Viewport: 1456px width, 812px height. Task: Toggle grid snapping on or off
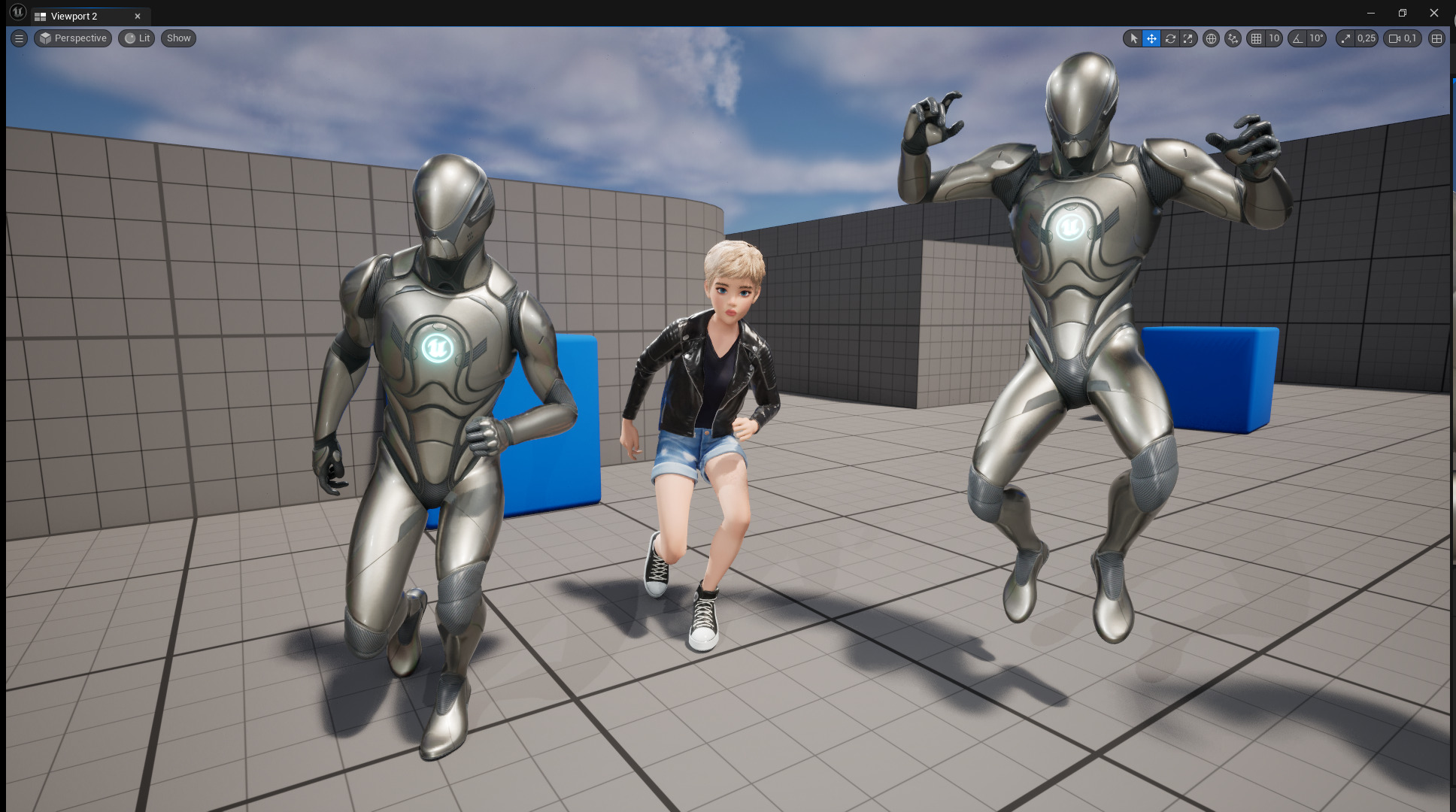1256,38
